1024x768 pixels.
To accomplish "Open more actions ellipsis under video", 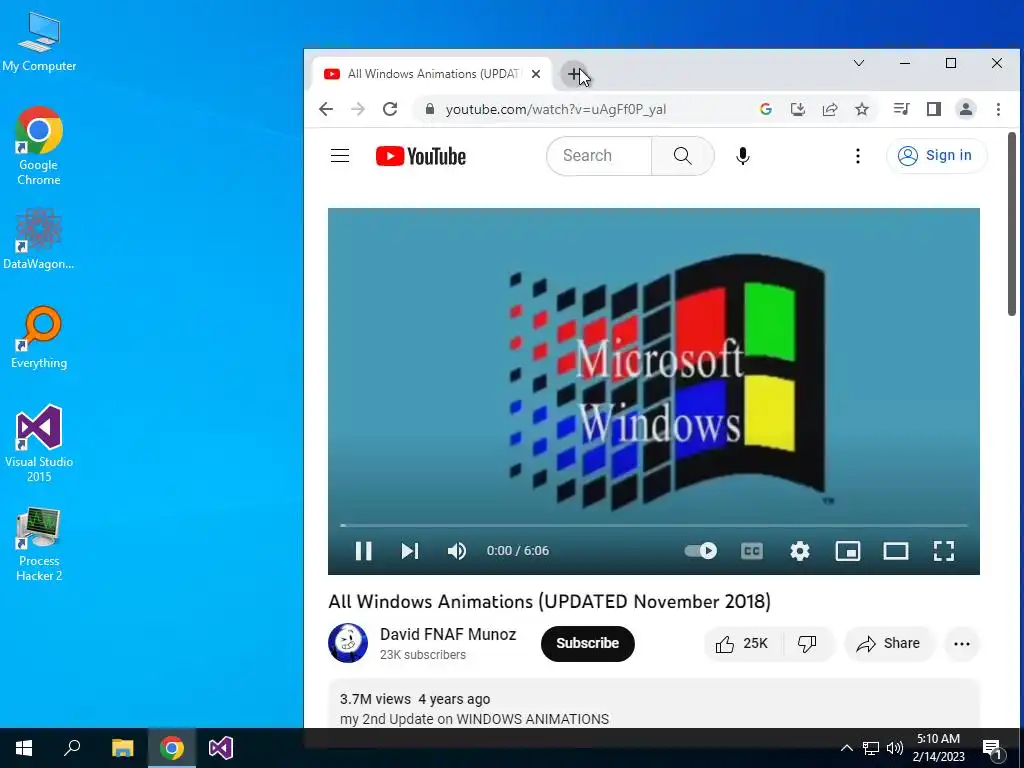I will point(961,644).
